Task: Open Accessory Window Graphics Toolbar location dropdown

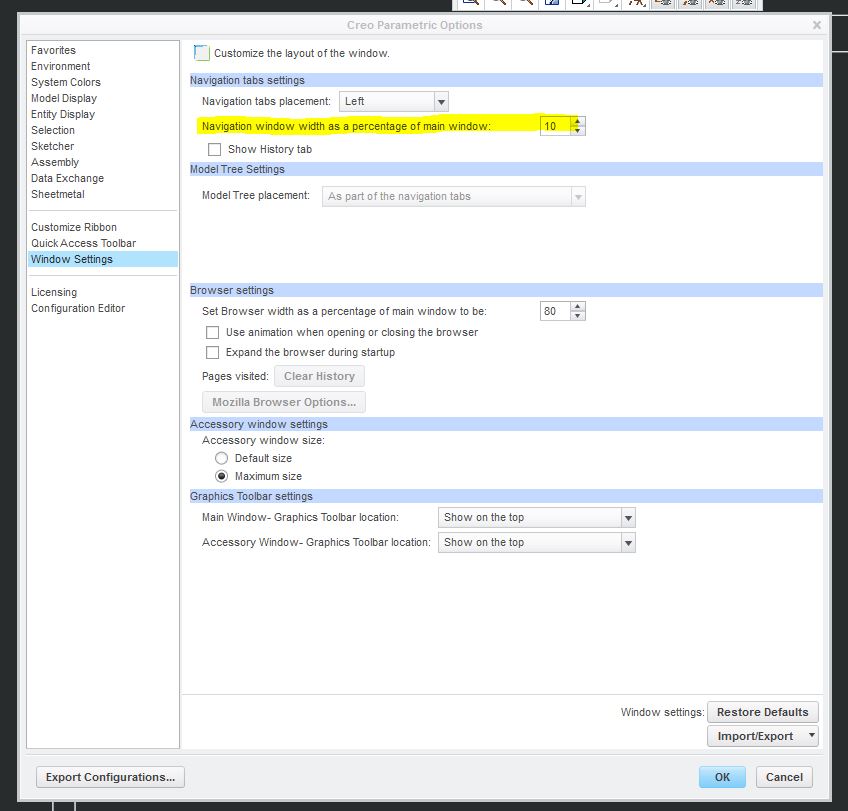Action: pyautogui.click(x=536, y=542)
